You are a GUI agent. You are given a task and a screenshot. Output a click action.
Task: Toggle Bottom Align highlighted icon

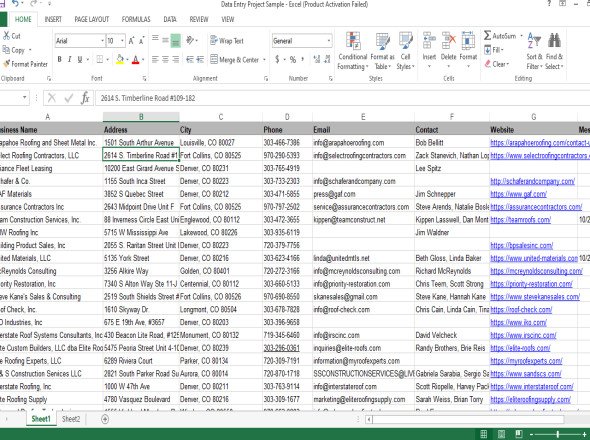pyautogui.click(x=175, y=40)
